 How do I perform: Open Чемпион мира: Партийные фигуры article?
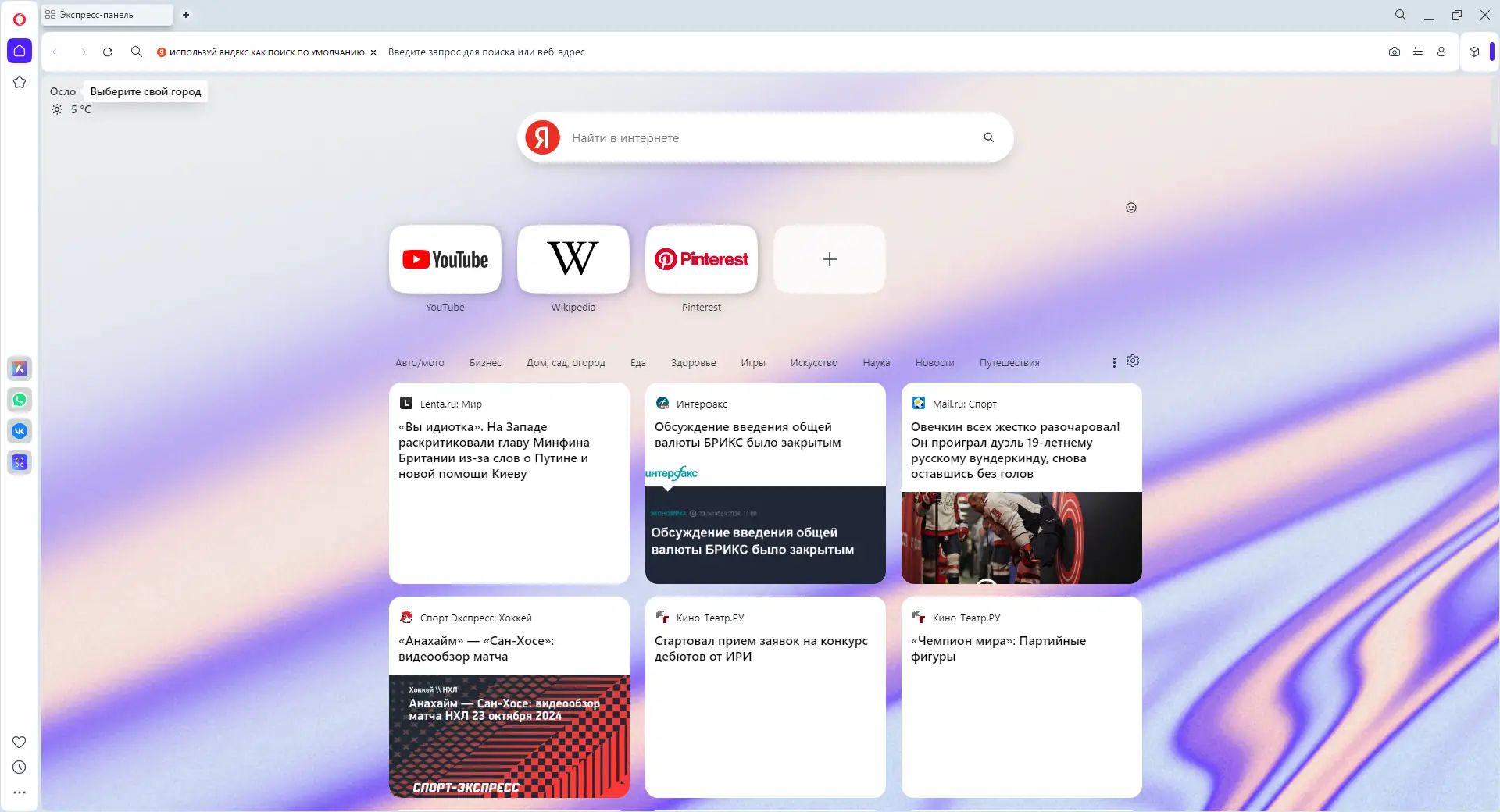click(1022, 697)
